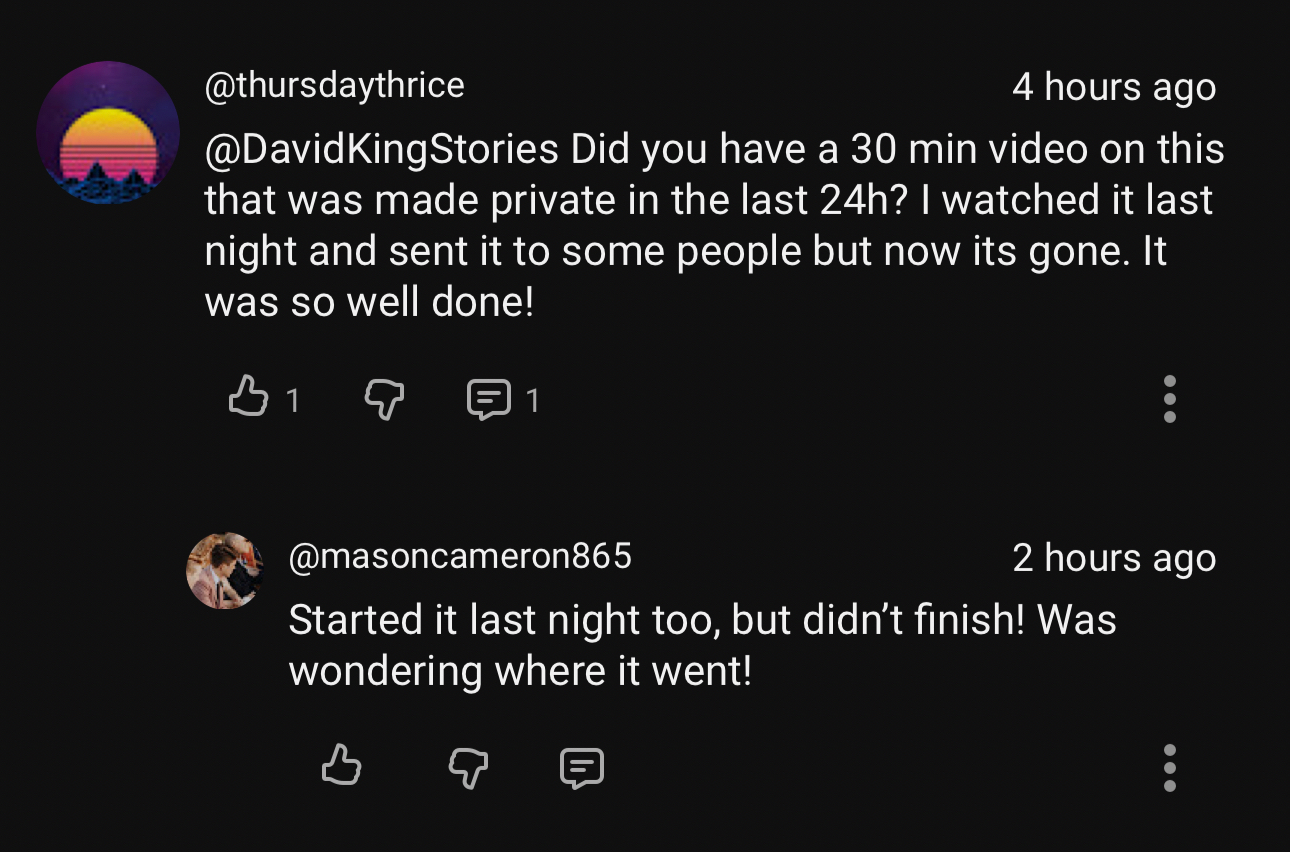The width and height of the screenshot is (1290, 852).
Task: Open the @masoncameron865 username link
Action: pyautogui.click(x=460, y=556)
